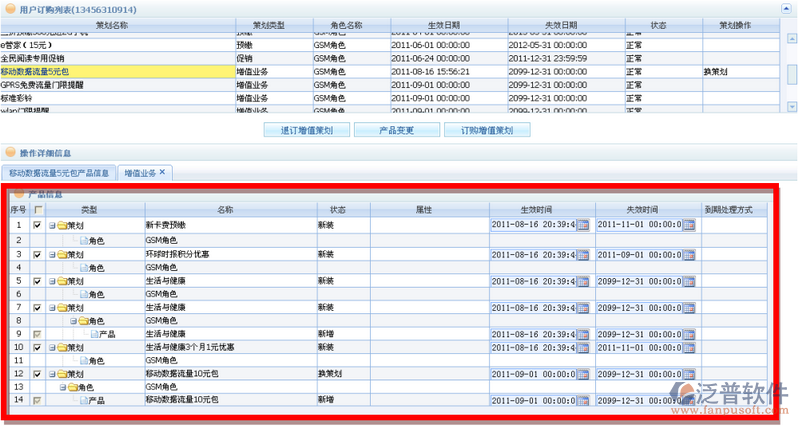Collapse row 7 策划 tree node
The width and height of the screenshot is (799, 426).
click(x=52, y=308)
